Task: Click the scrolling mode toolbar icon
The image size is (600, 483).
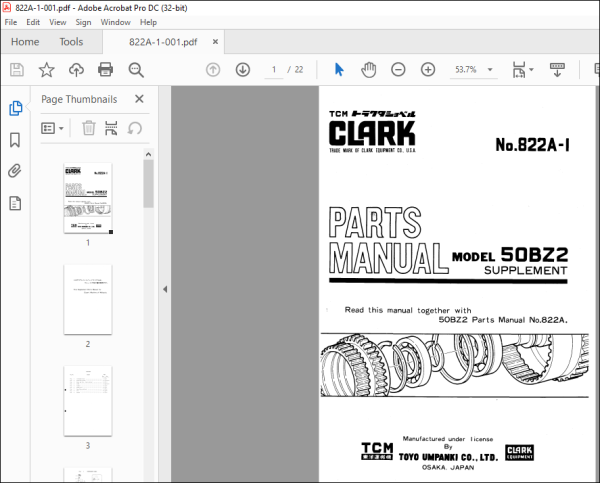Action: [x=557, y=70]
